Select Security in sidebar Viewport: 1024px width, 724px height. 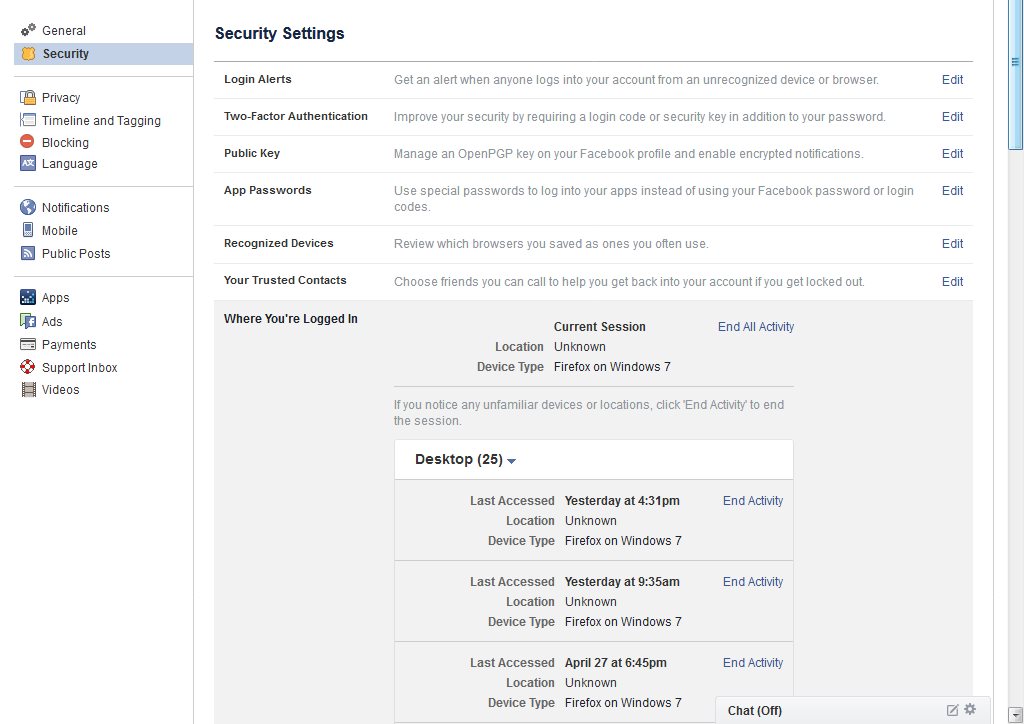pyautogui.click(x=65, y=54)
